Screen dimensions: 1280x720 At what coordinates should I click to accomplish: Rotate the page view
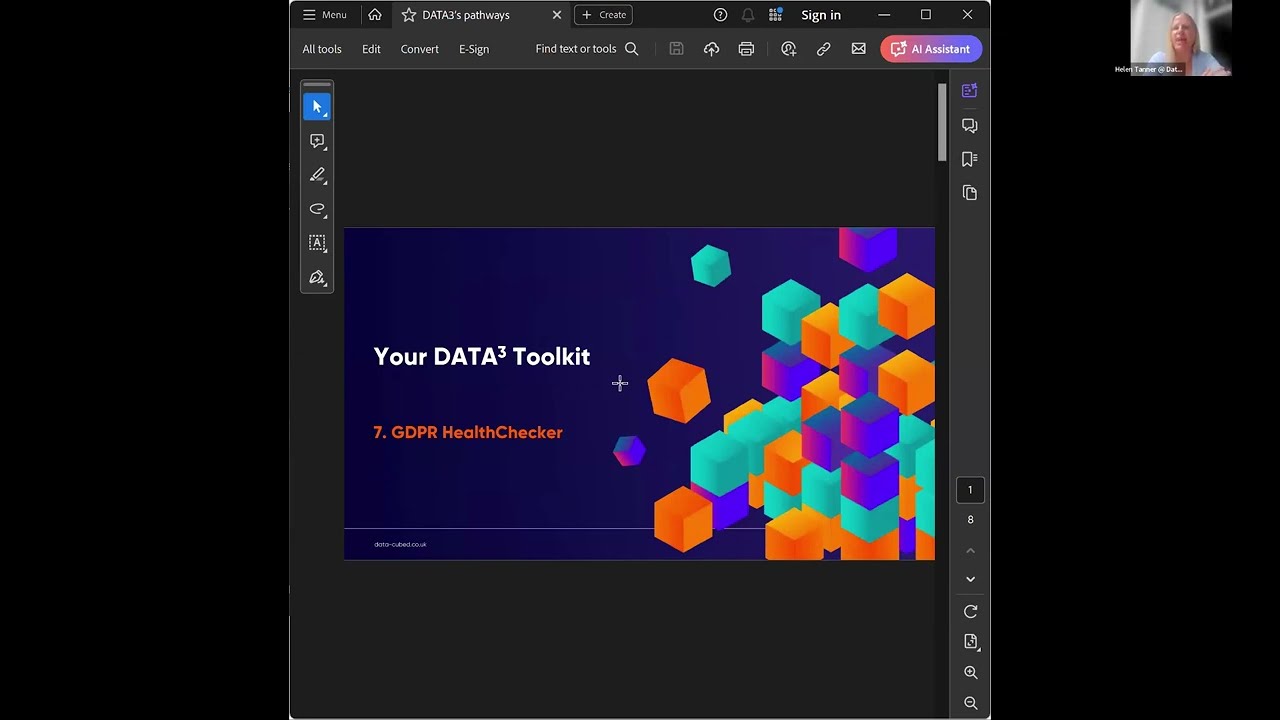coord(970,611)
